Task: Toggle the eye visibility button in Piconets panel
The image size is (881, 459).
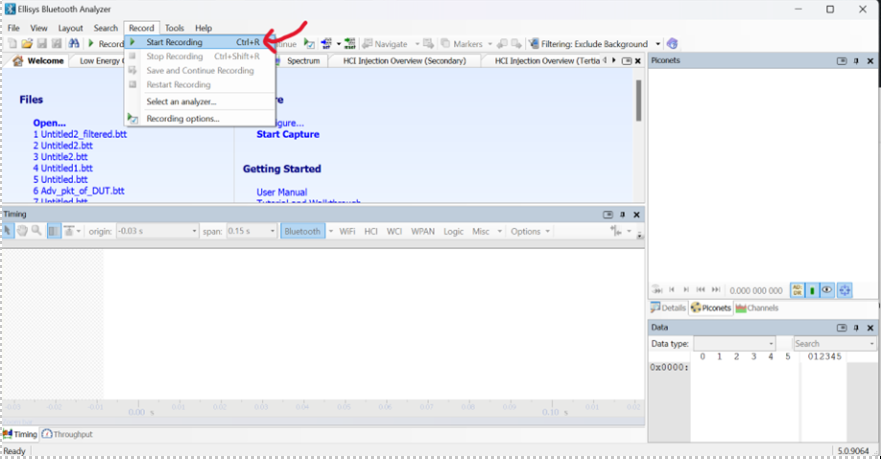Action: 828,290
